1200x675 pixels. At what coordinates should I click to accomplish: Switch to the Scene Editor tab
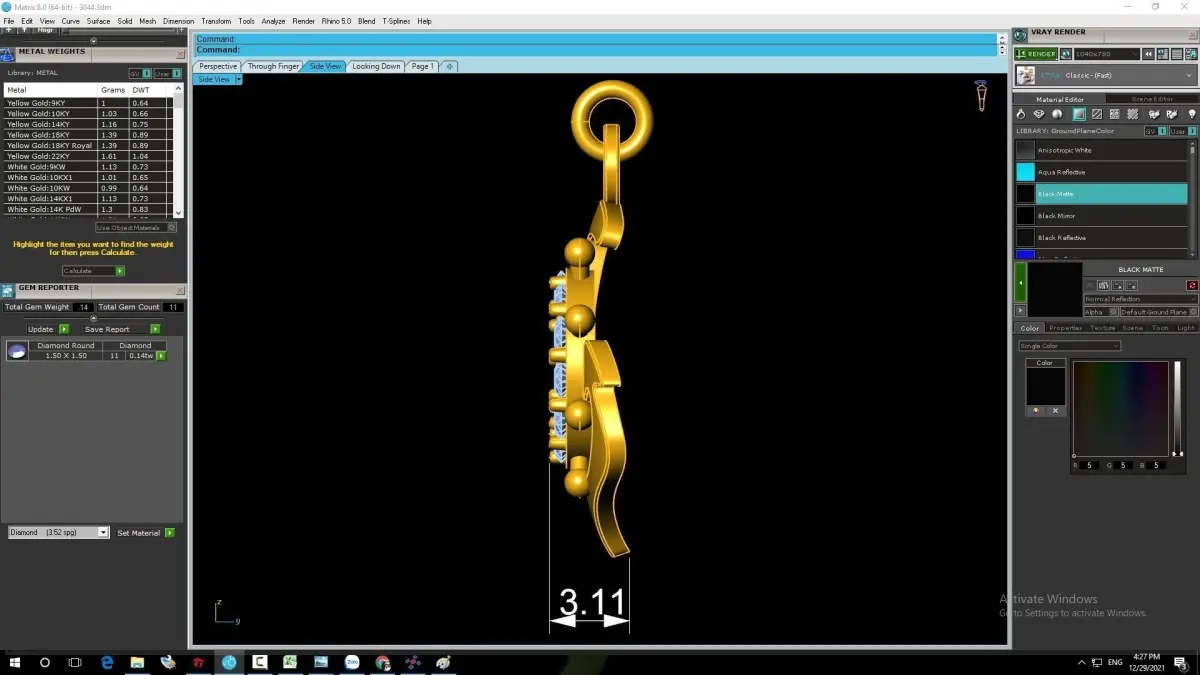[x=1152, y=99]
